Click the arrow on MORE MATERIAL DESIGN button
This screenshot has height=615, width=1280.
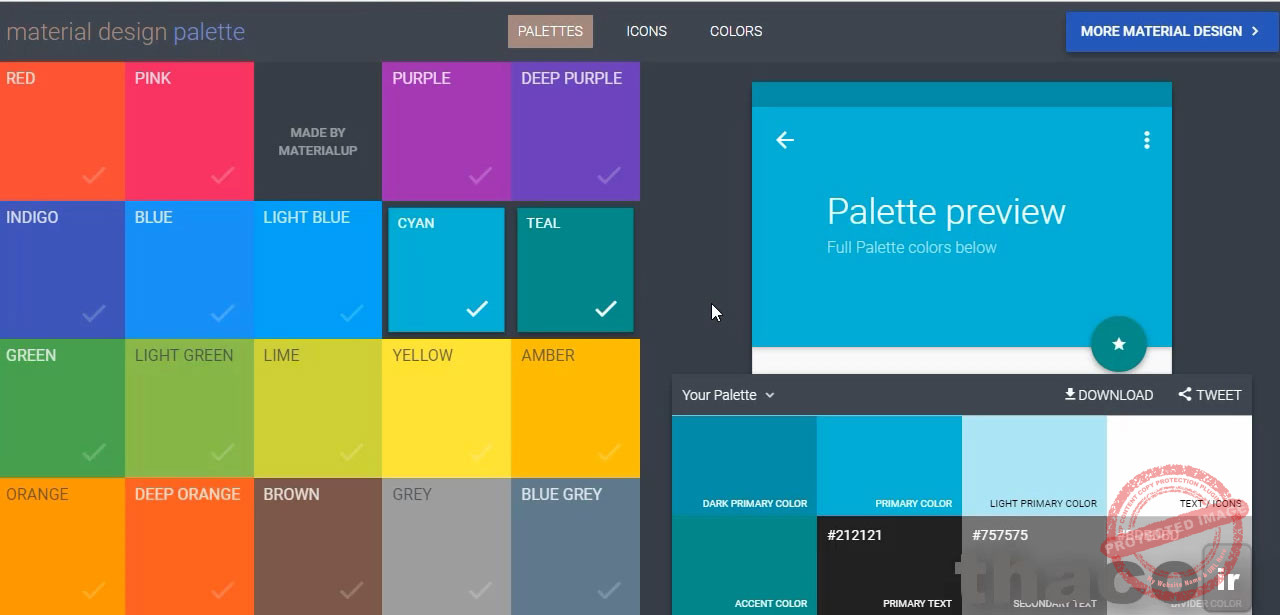click(x=1254, y=31)
